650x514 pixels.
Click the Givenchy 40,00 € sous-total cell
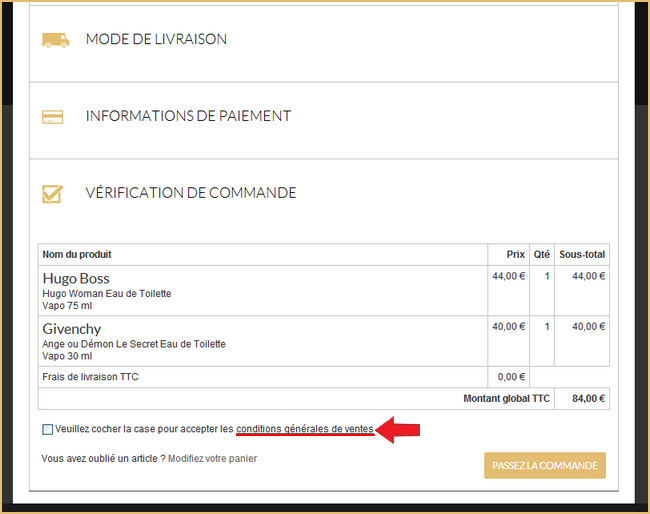pos(582,341)
